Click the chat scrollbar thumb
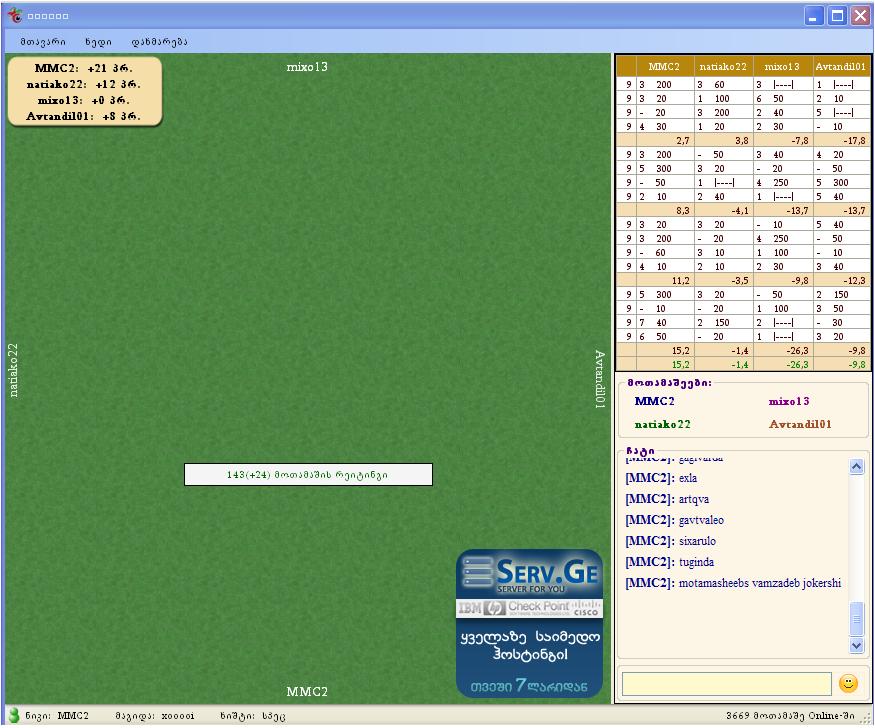 [x=857, y=618]
